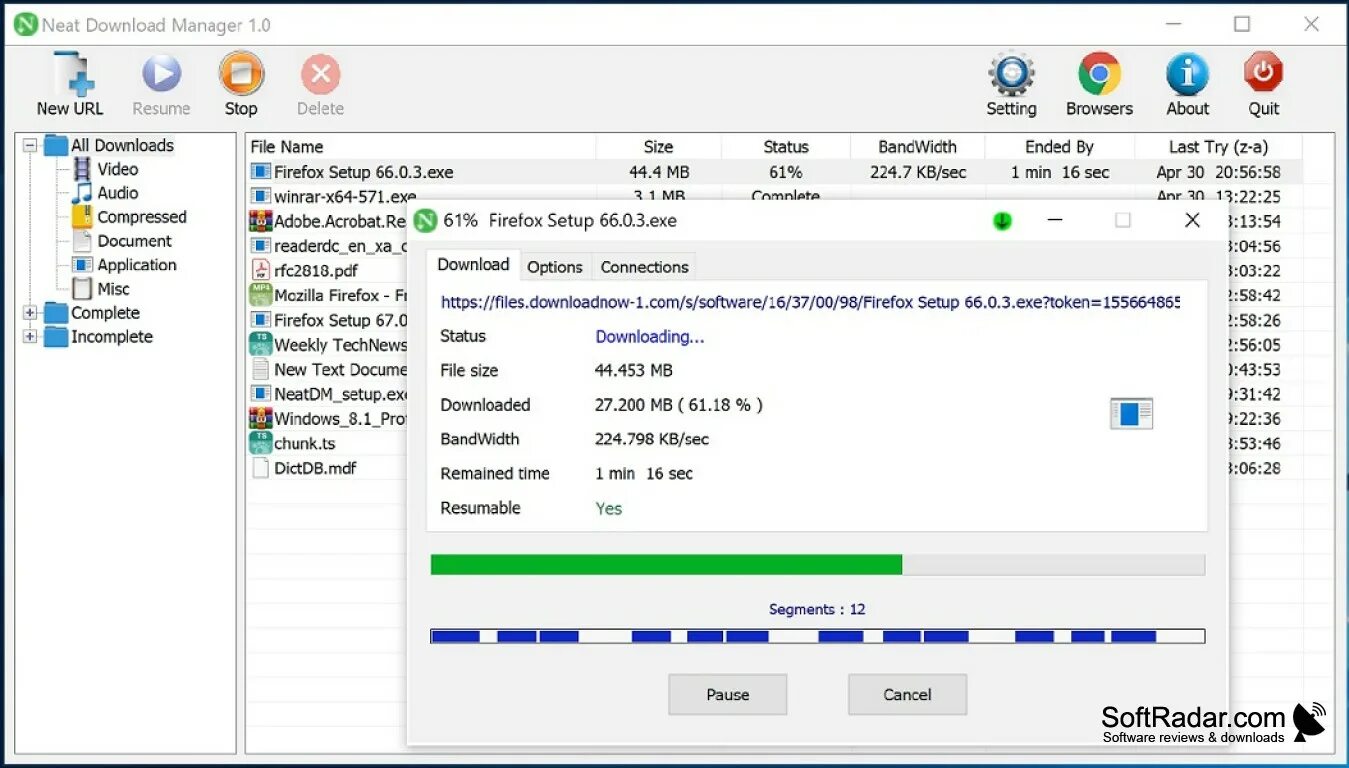
Task: Select the Audio category in the tree
Action: pos(117,193)
